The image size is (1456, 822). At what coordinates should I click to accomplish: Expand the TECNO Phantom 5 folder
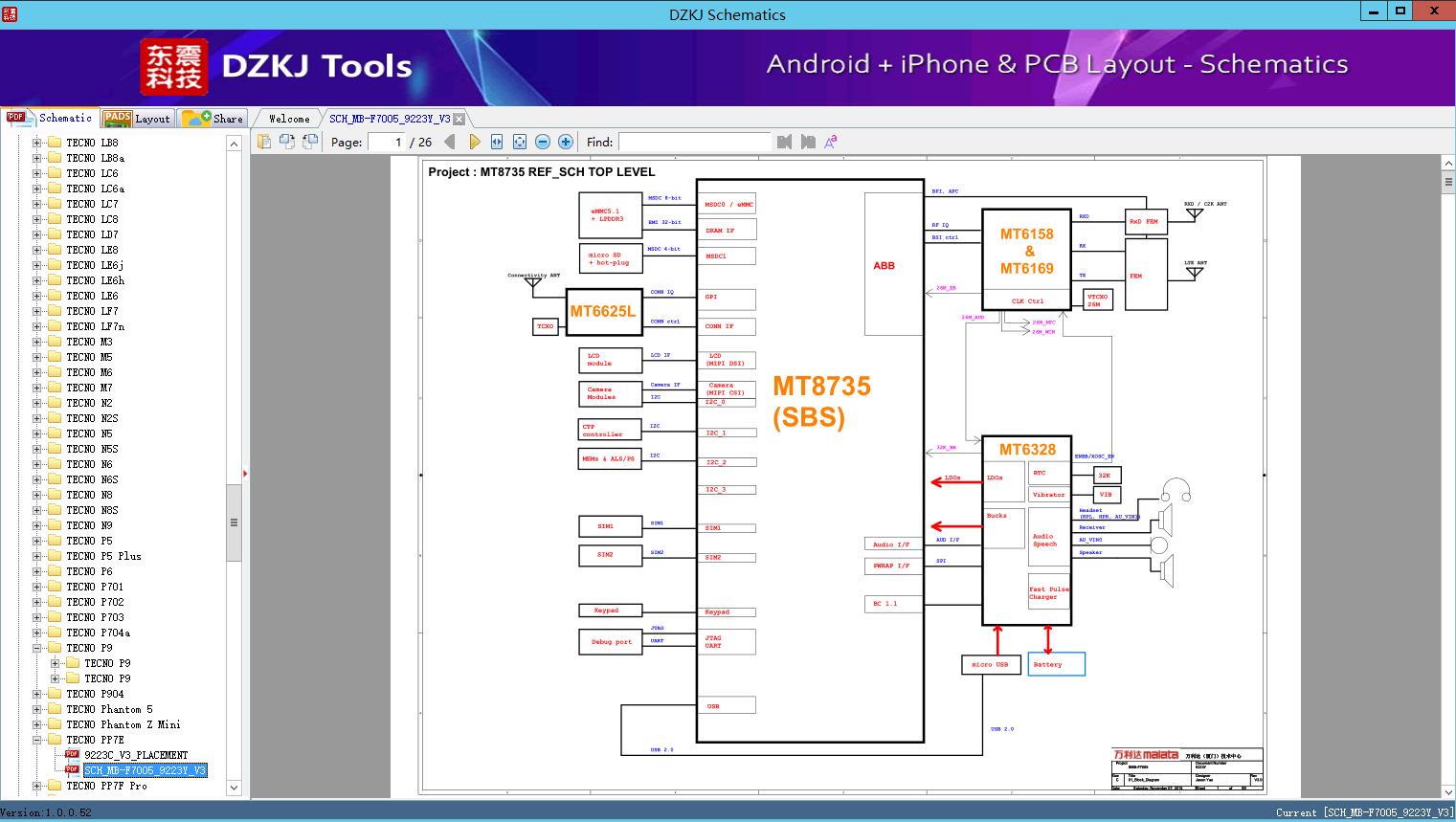click(37, 709)
